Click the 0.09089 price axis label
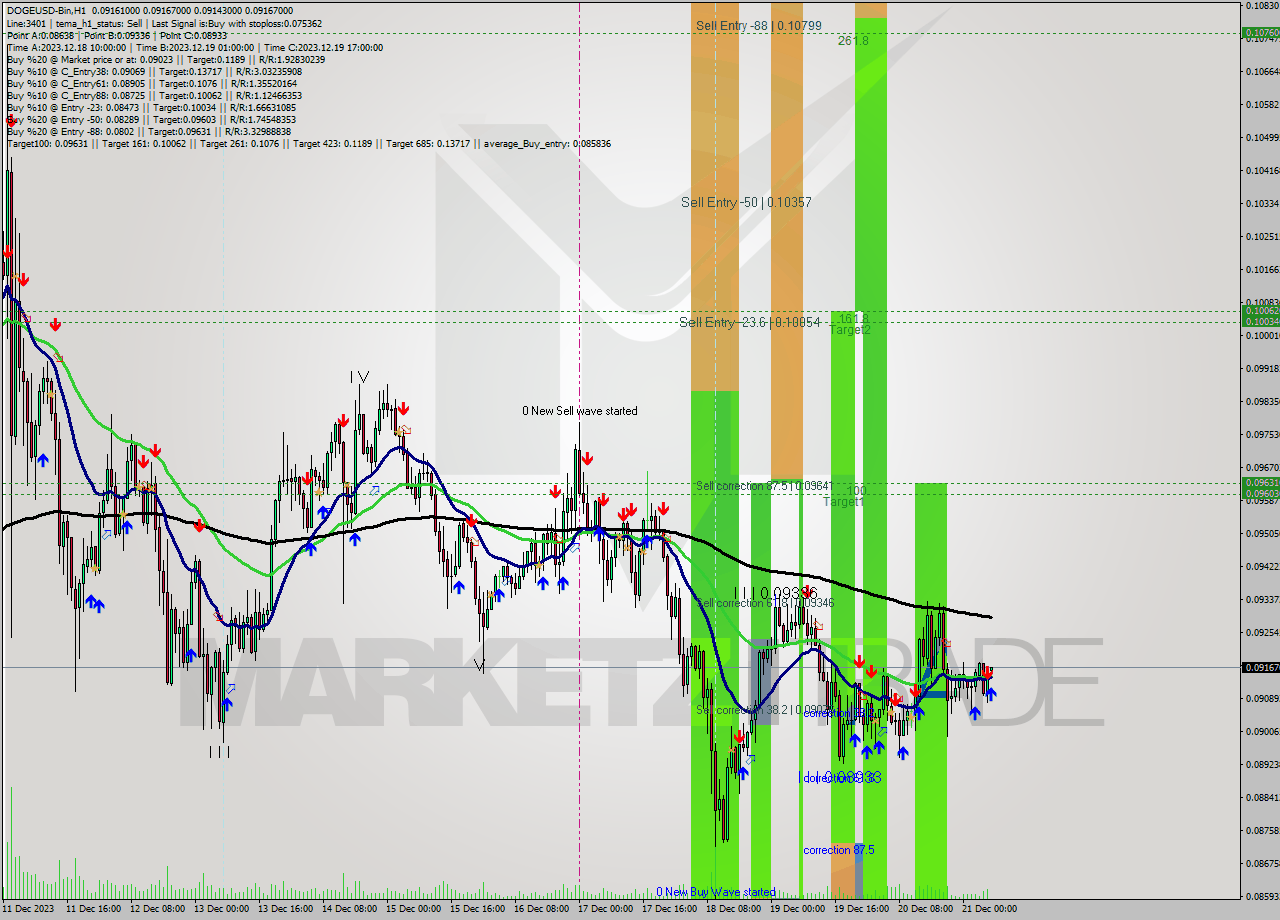1280x920 pixels. 1263,698
